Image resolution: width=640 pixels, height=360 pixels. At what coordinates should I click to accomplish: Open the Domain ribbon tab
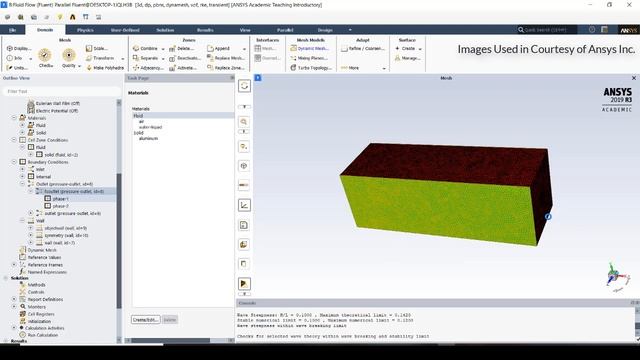tap(45, 30)
